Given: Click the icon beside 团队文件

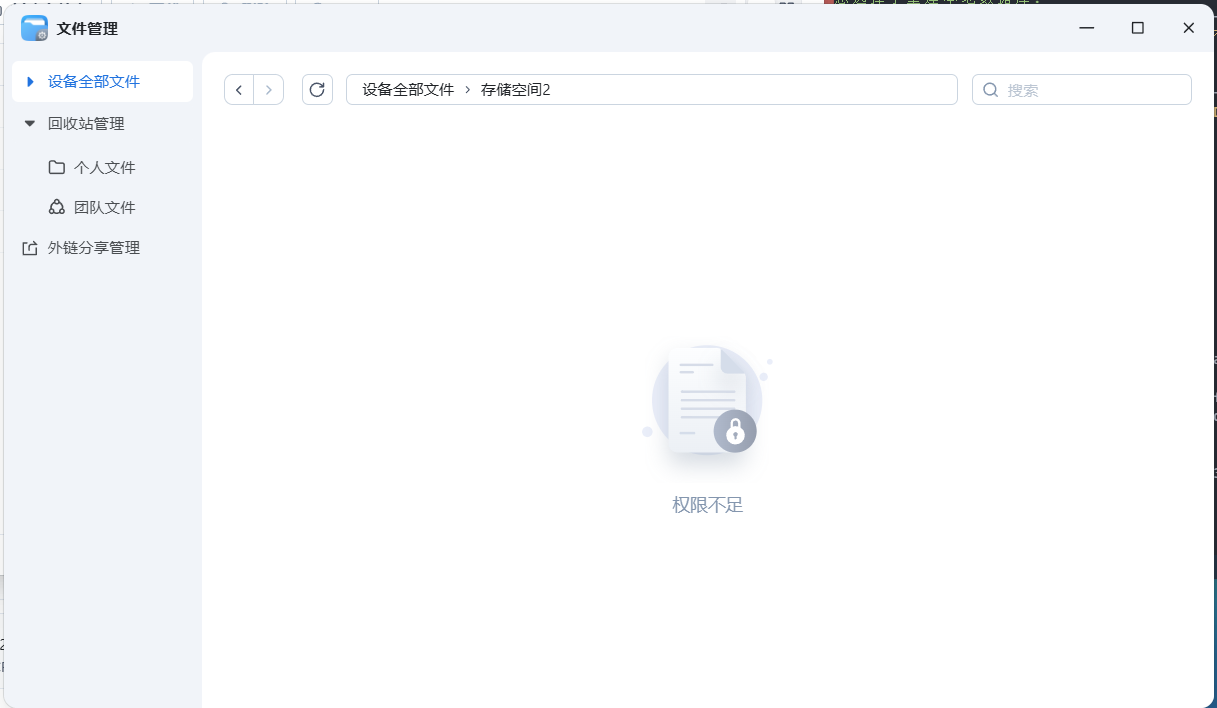Looking at the screenshot, I should [x=56, y=207].
